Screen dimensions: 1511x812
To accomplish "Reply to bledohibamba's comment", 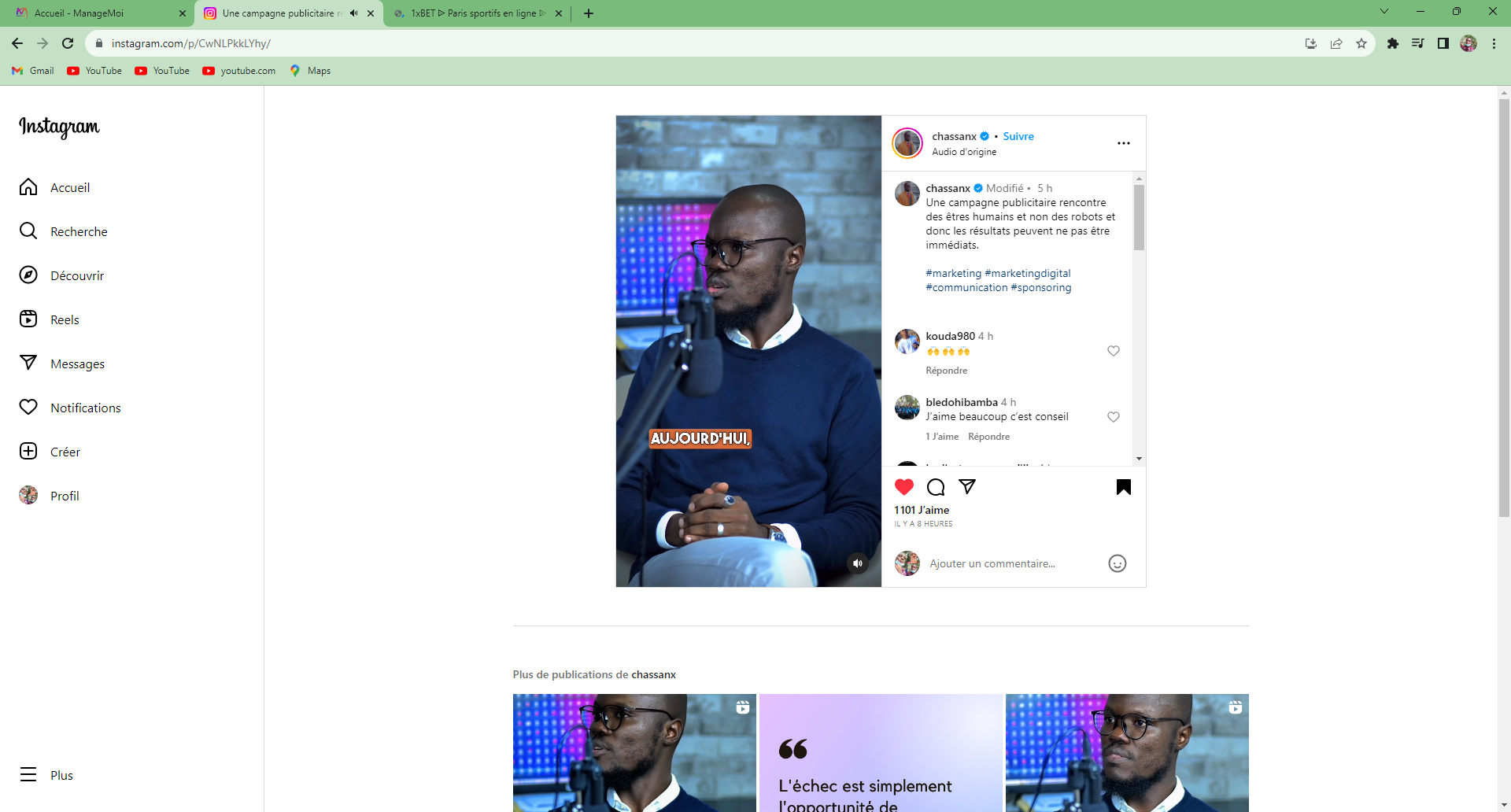I will coord(988,437).
